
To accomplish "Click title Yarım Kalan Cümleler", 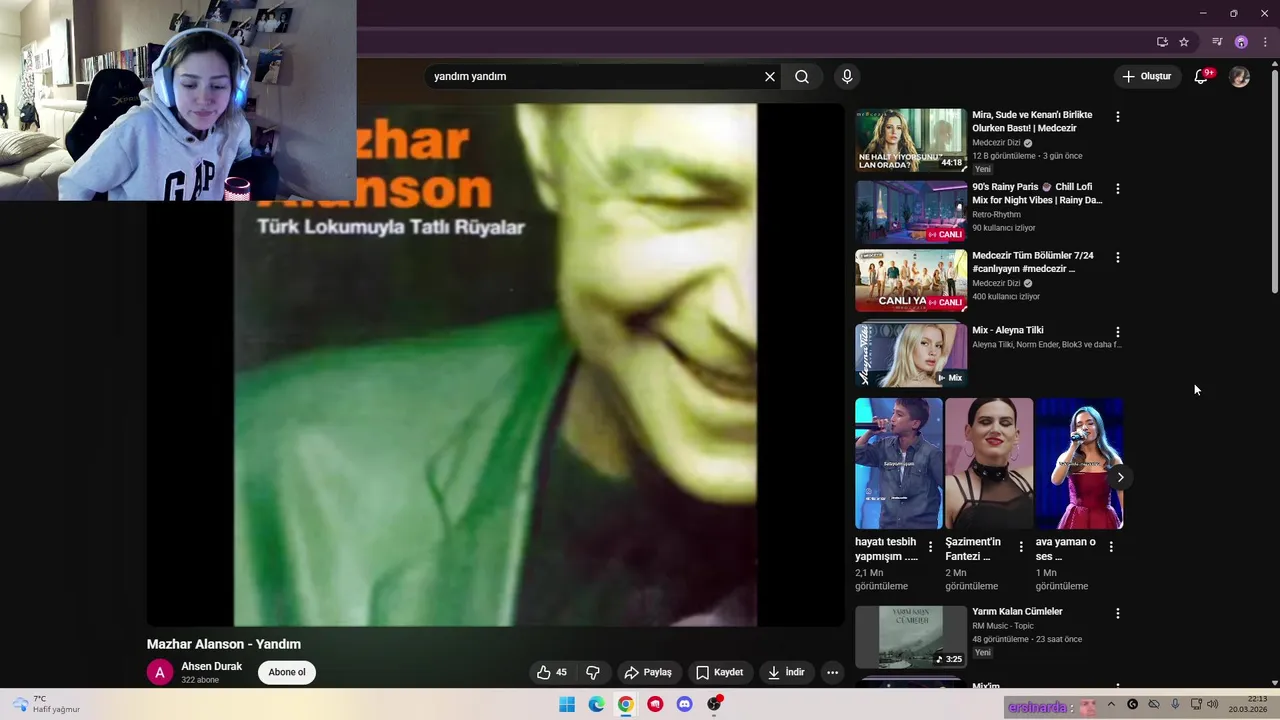I will [x=1017, y=612].
